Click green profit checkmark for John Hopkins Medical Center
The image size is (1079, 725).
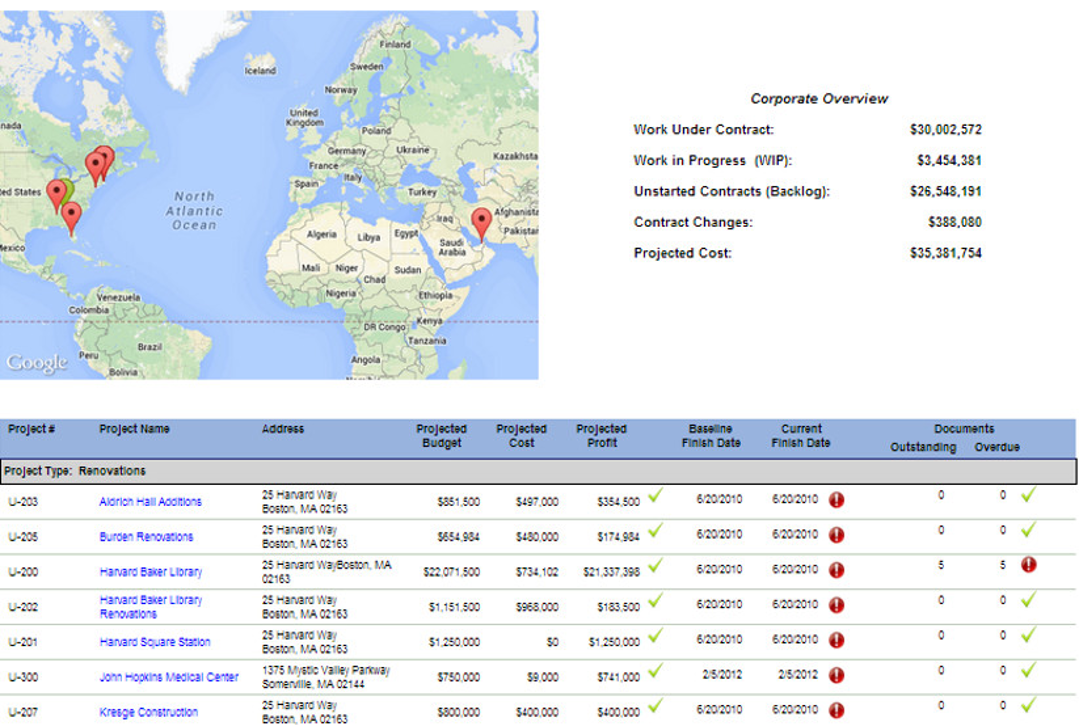click(655, 671)
